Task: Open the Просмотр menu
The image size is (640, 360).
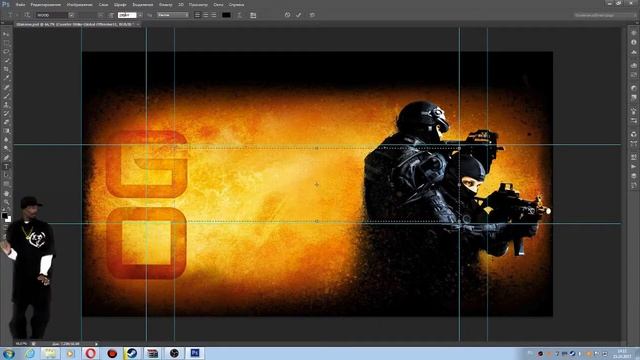Action: 198,4
